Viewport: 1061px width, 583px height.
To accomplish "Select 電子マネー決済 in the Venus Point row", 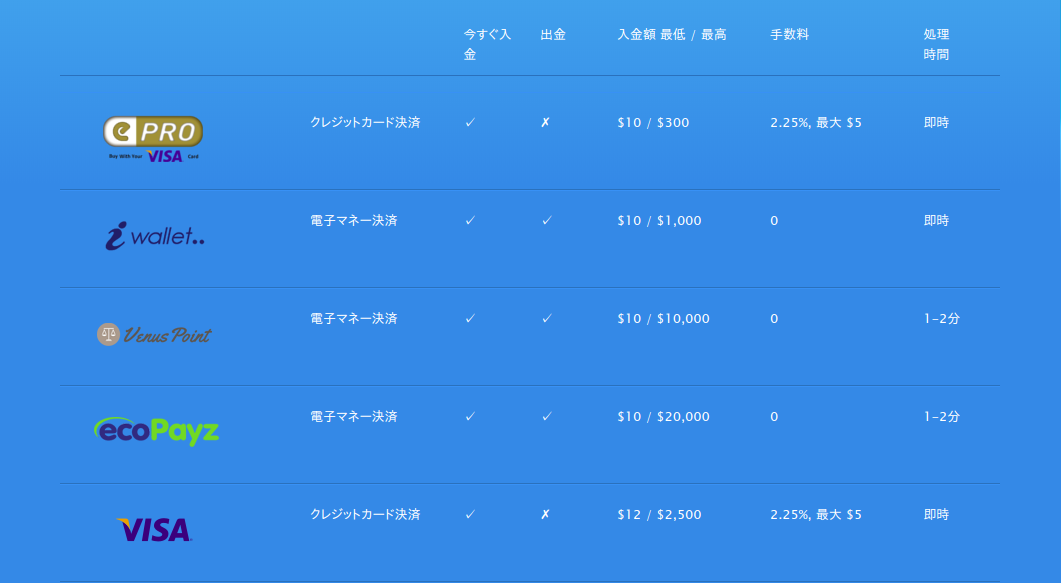I will coord(354,319).
